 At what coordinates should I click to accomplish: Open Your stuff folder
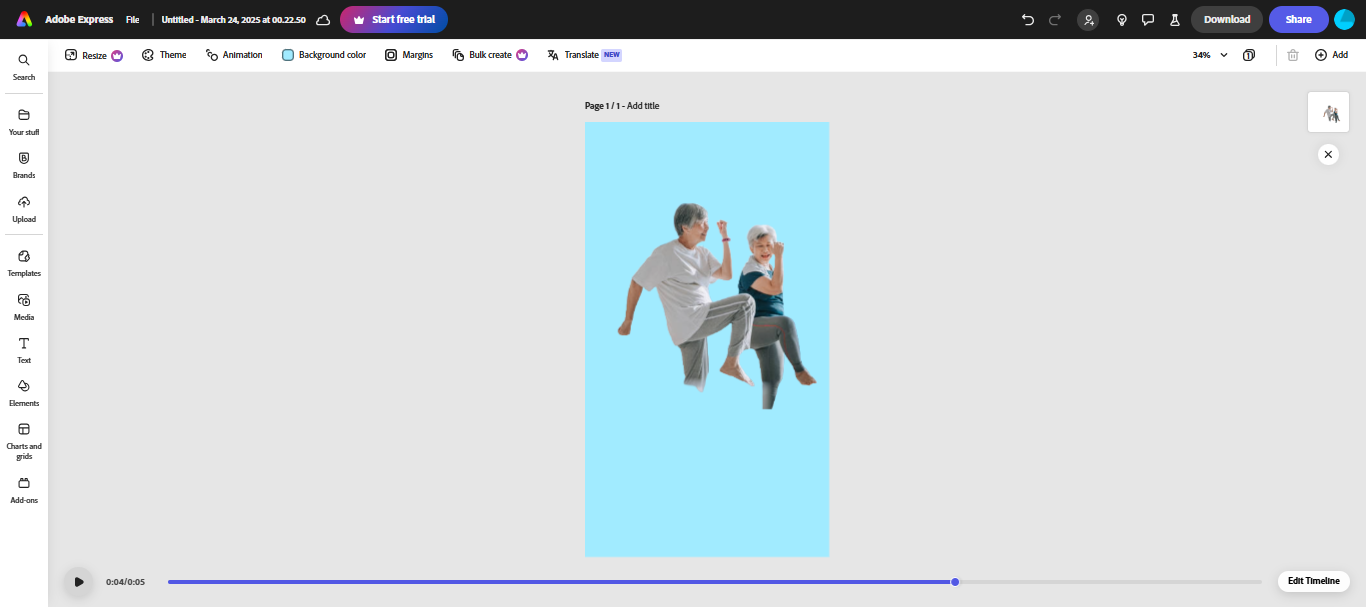pyautogui.click(x=24, y=122)
